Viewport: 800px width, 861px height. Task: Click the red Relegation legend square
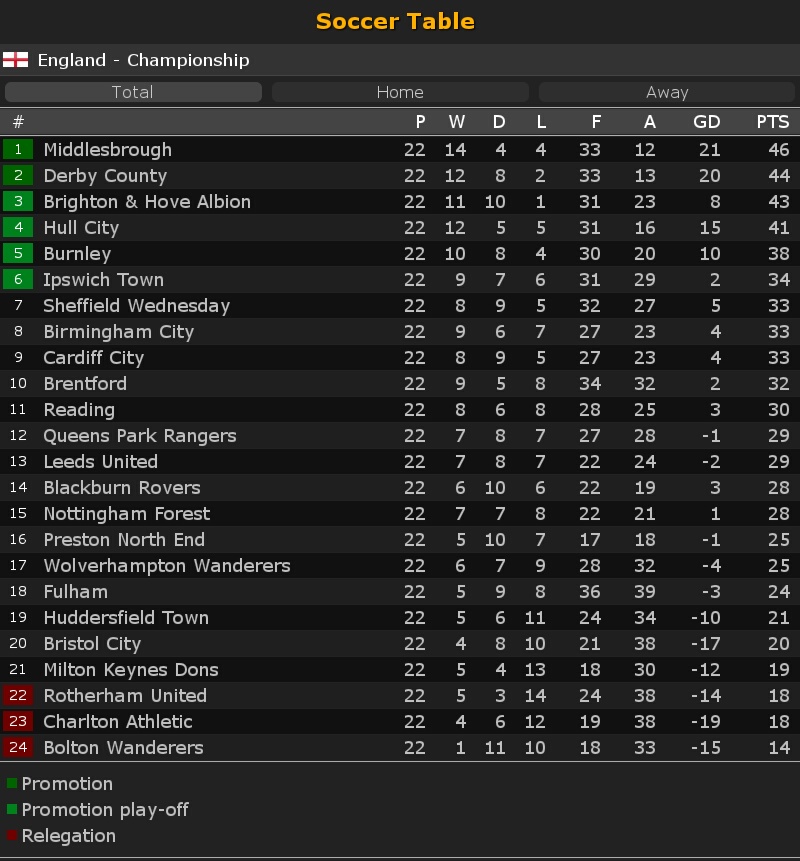pos(12,835)
